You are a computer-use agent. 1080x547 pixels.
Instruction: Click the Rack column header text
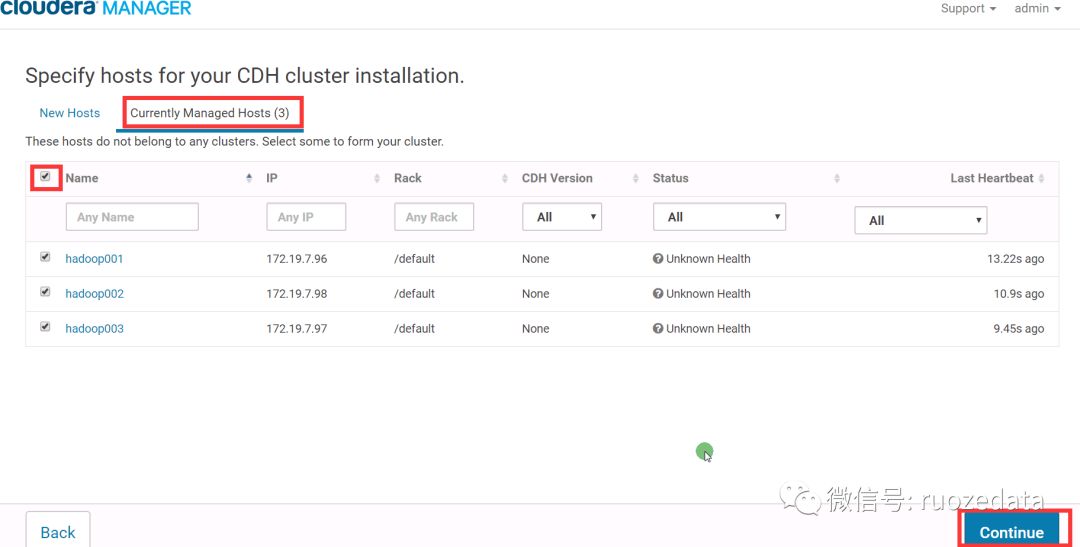[408, 178]
